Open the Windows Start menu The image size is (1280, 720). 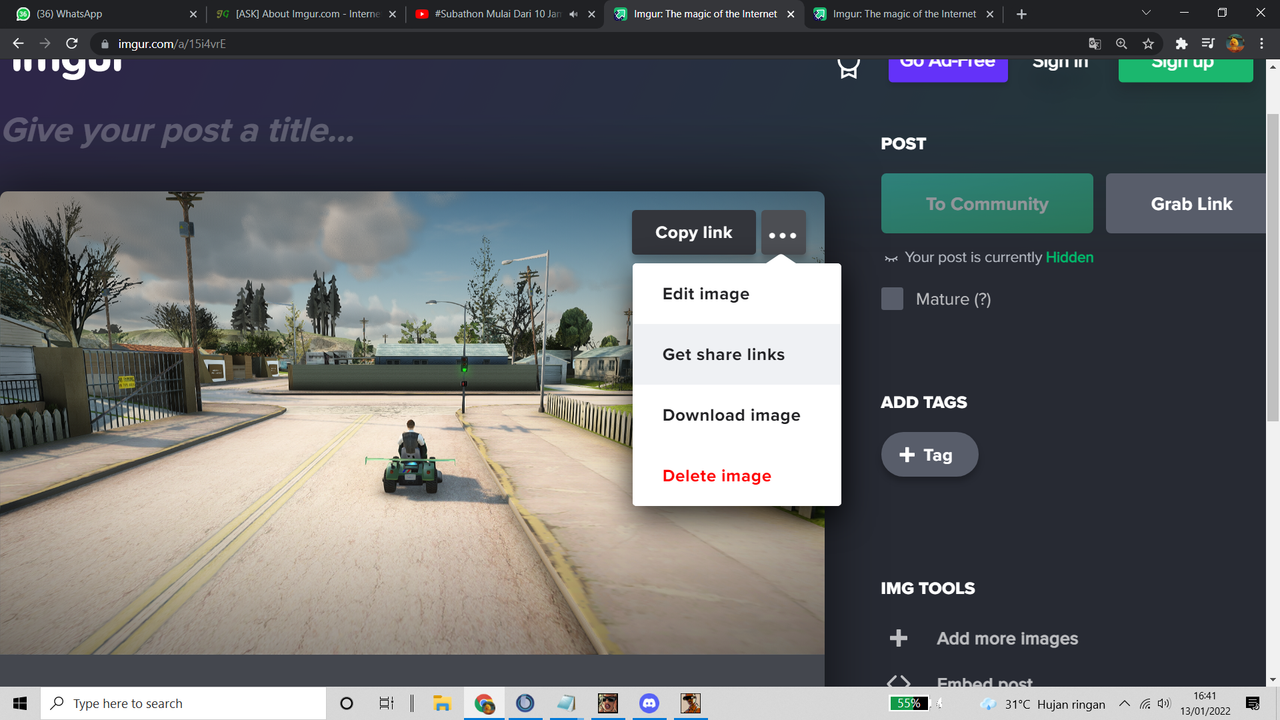[x=20, y=703]
